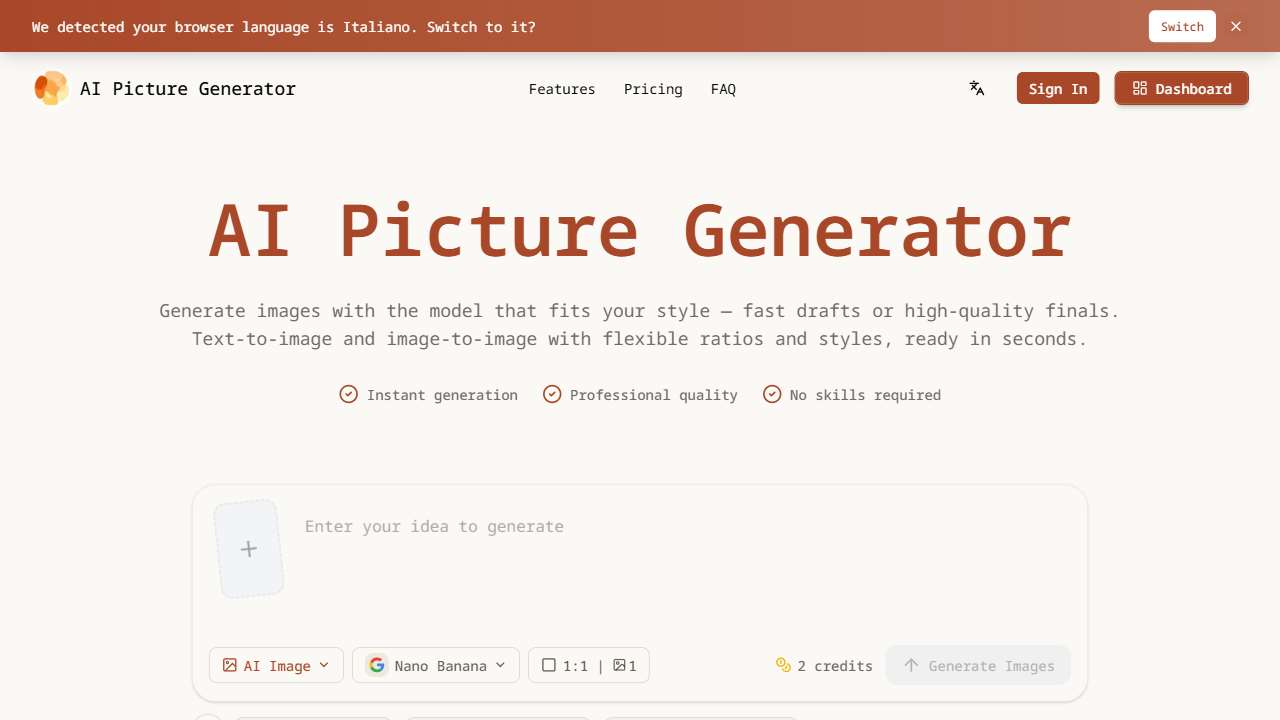Screen dimensions: 1280x720
Task: Open the FAQ section from navigation
Action: point(723,89)
